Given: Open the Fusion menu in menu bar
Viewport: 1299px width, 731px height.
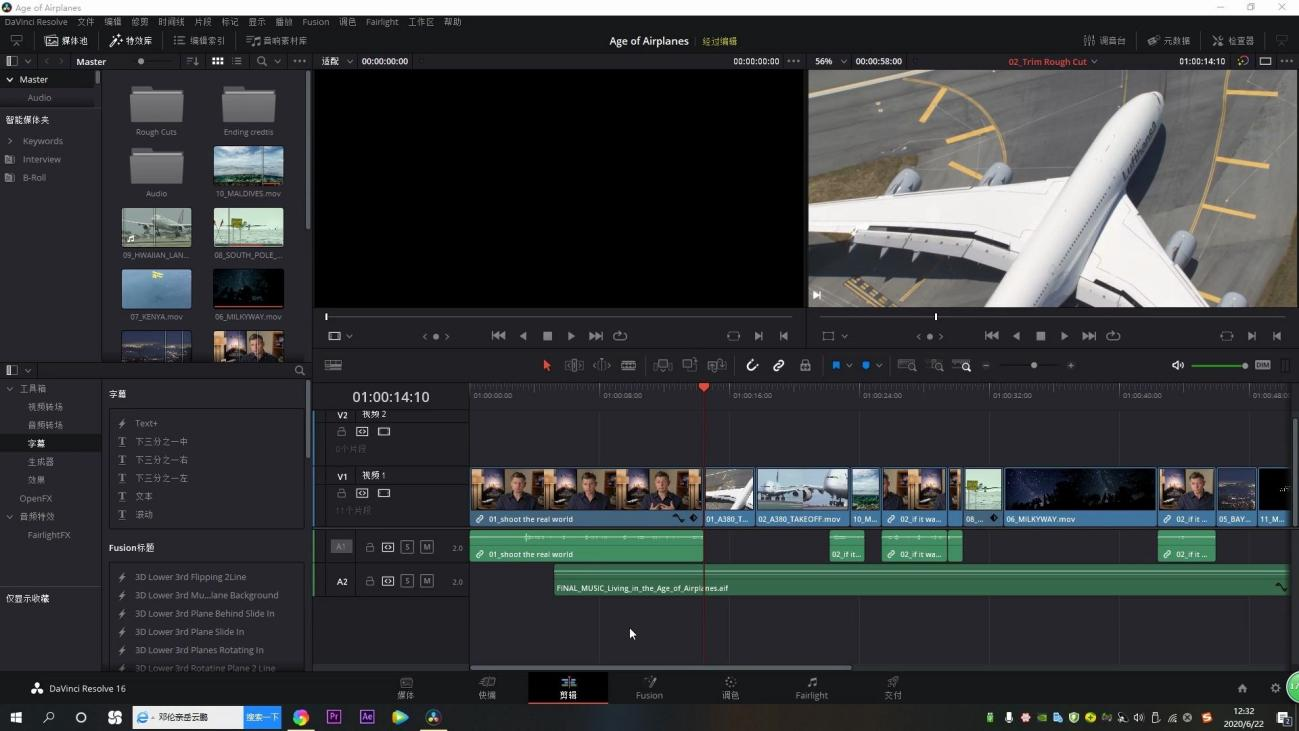Looking at the screenshot, I should 315,21.
